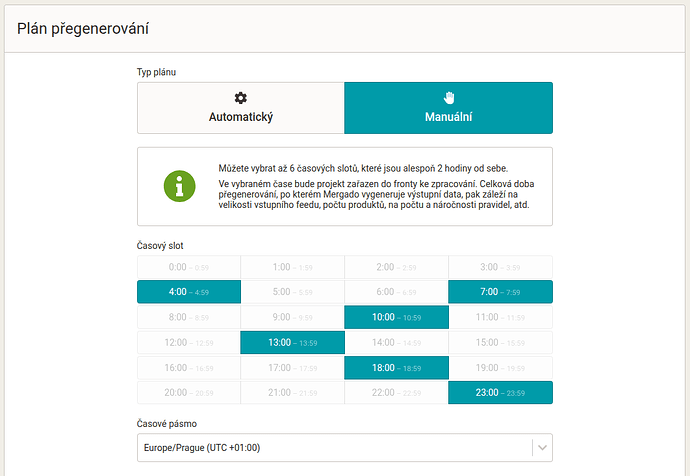The width and height of the screenshot is (690, 476).
Task: Click the Europe/Prague timezone field
Action: [x=330, y=447]
